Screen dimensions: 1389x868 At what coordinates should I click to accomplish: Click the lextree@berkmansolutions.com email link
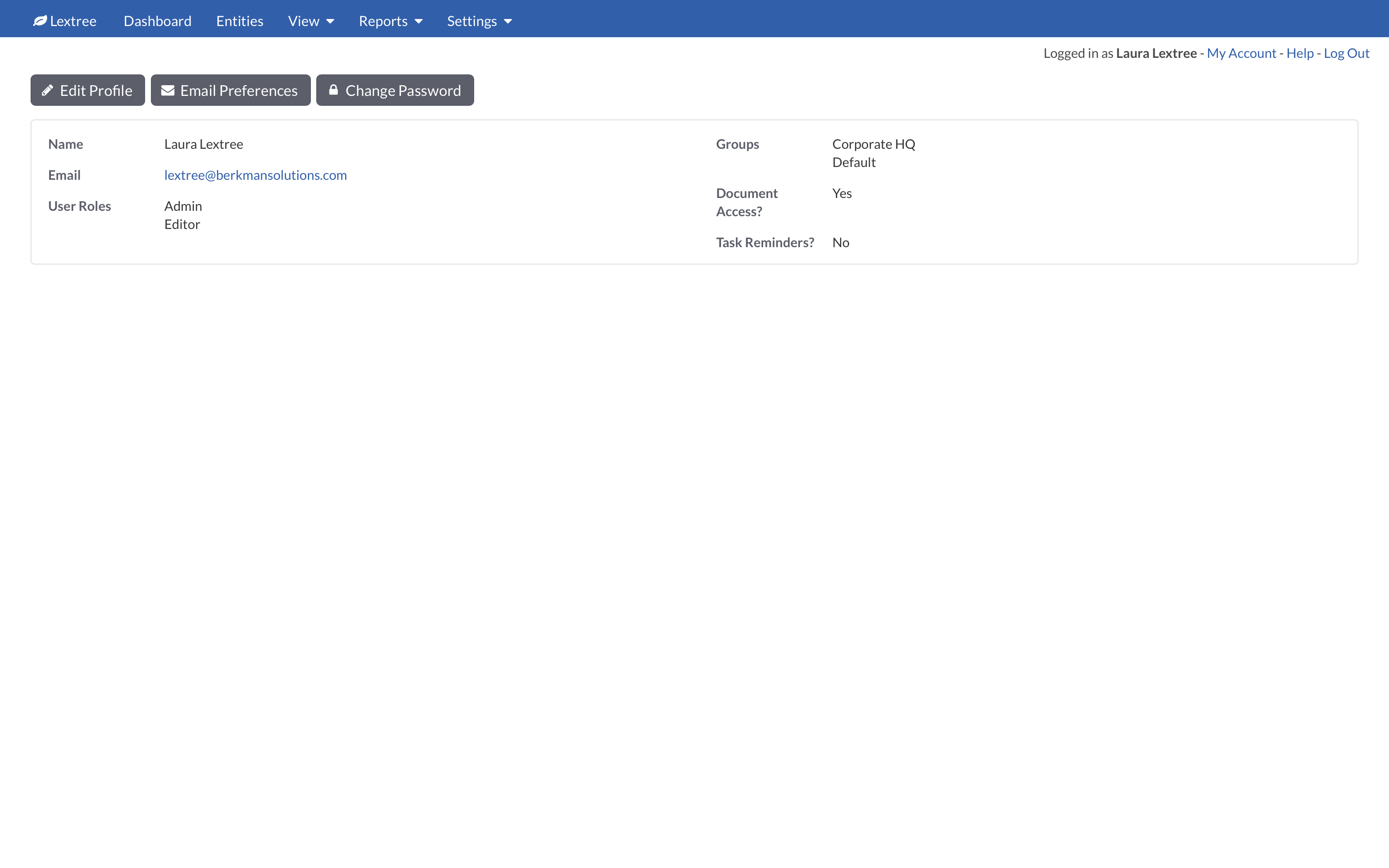255,175
